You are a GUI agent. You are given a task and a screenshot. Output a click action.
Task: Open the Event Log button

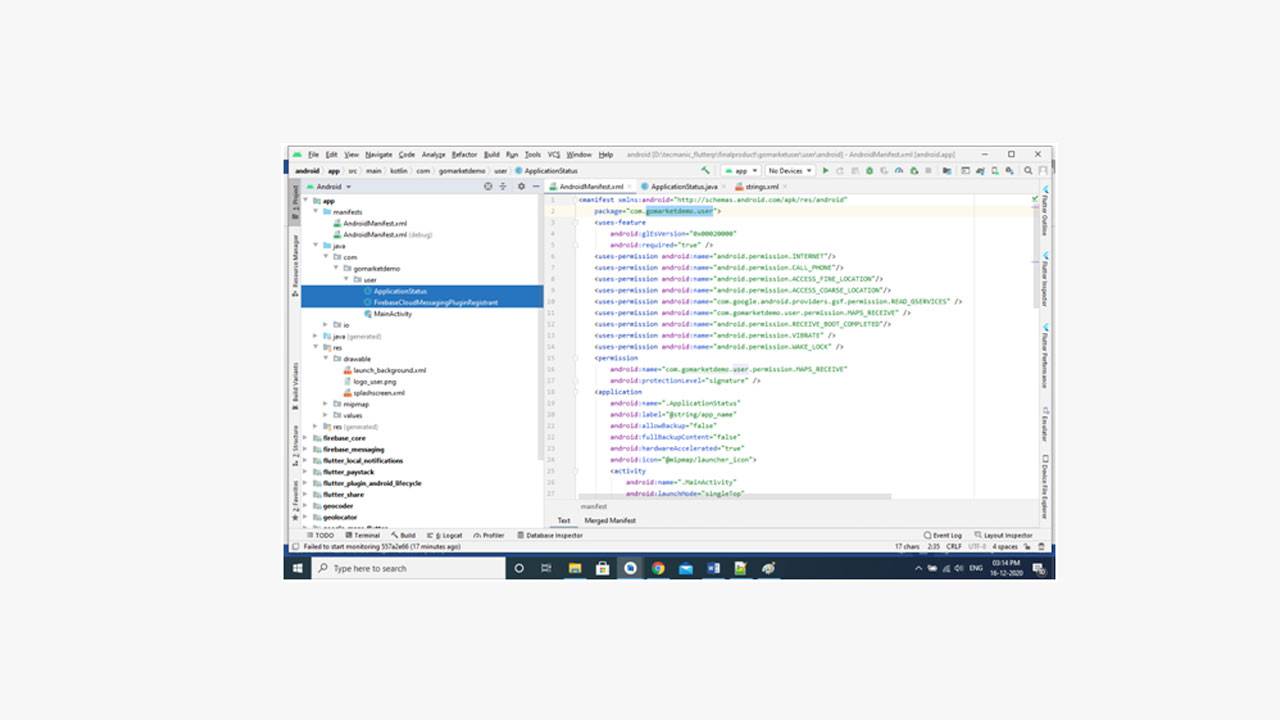[x=943, y=535]
